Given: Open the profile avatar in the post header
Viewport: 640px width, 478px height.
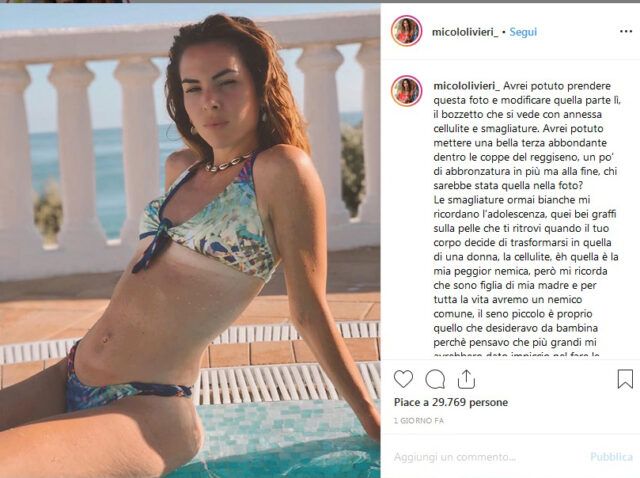Looking at the screenshot, I should 407,31.
